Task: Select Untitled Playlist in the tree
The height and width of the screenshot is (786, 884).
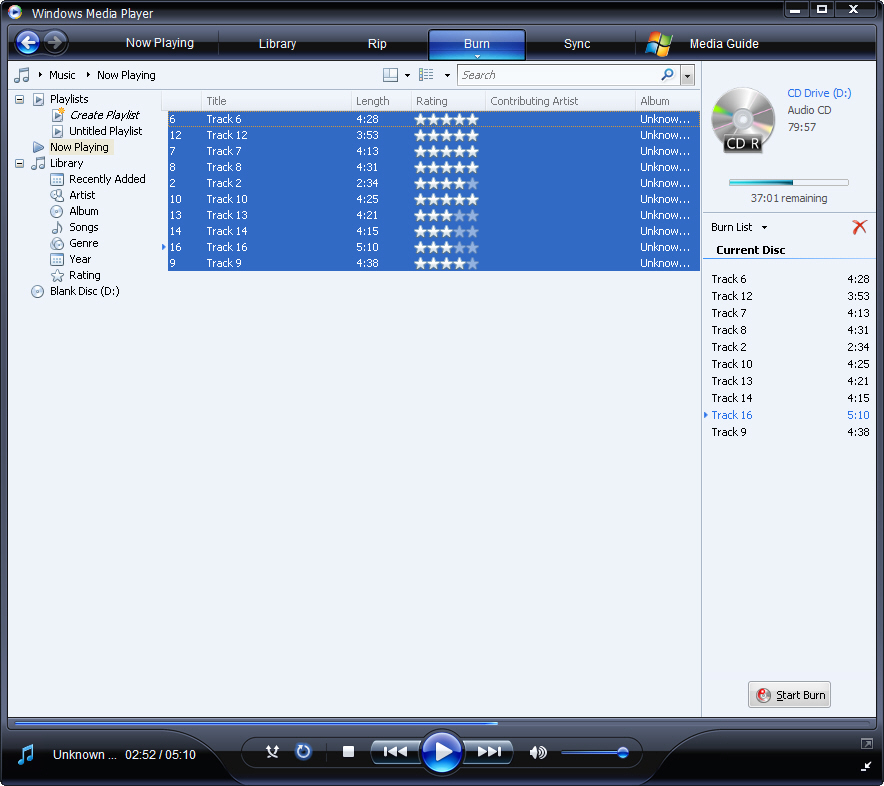Action: tap(105, 131)
